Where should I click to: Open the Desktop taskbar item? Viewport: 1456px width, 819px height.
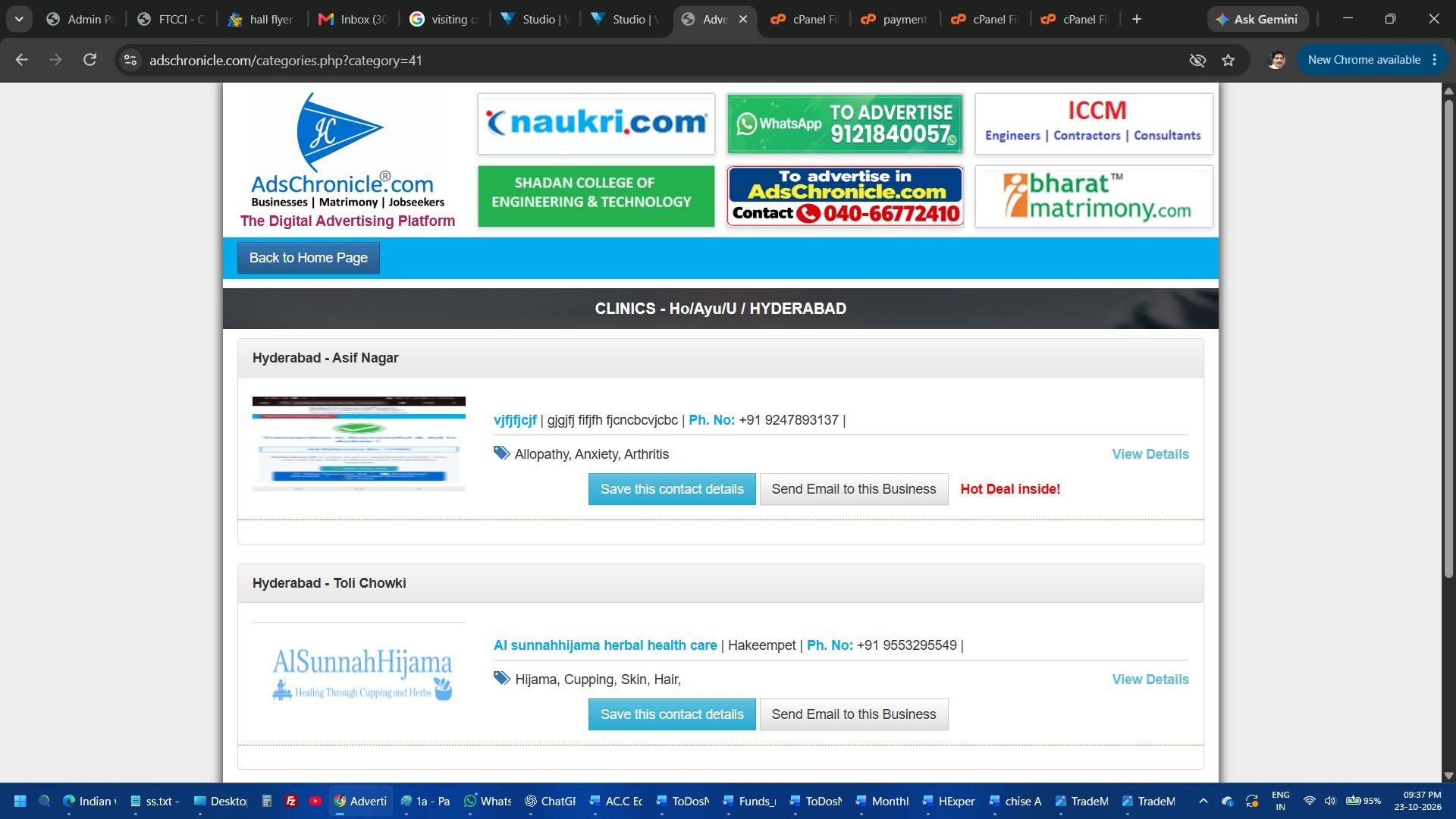[x=220, y=801]
